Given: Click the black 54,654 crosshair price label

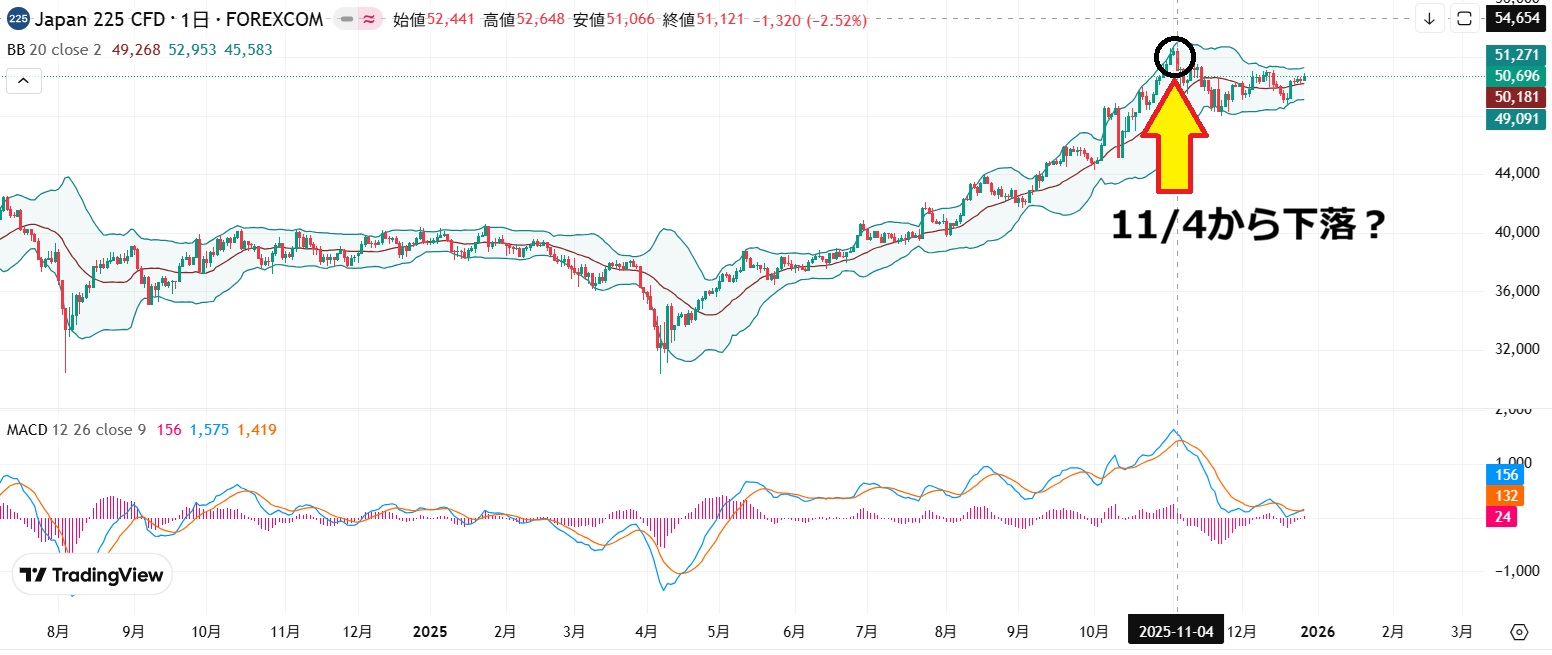Looking at the screenshot, I should pyautogui.click(x=1516, y=18).
